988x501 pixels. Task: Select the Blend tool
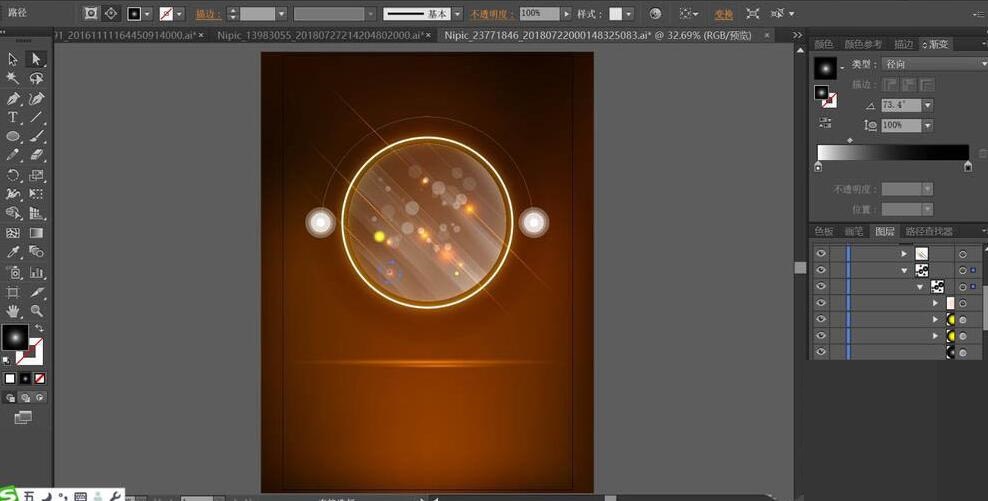[36, 252]
